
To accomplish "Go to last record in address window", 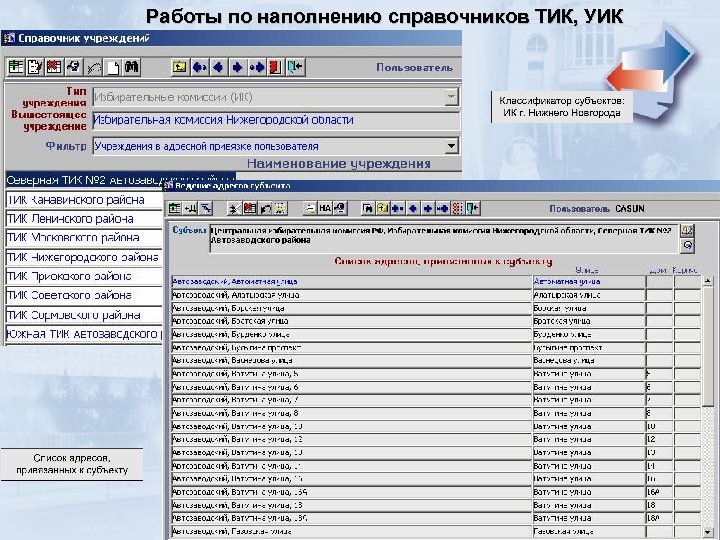I will click(443, 208).
